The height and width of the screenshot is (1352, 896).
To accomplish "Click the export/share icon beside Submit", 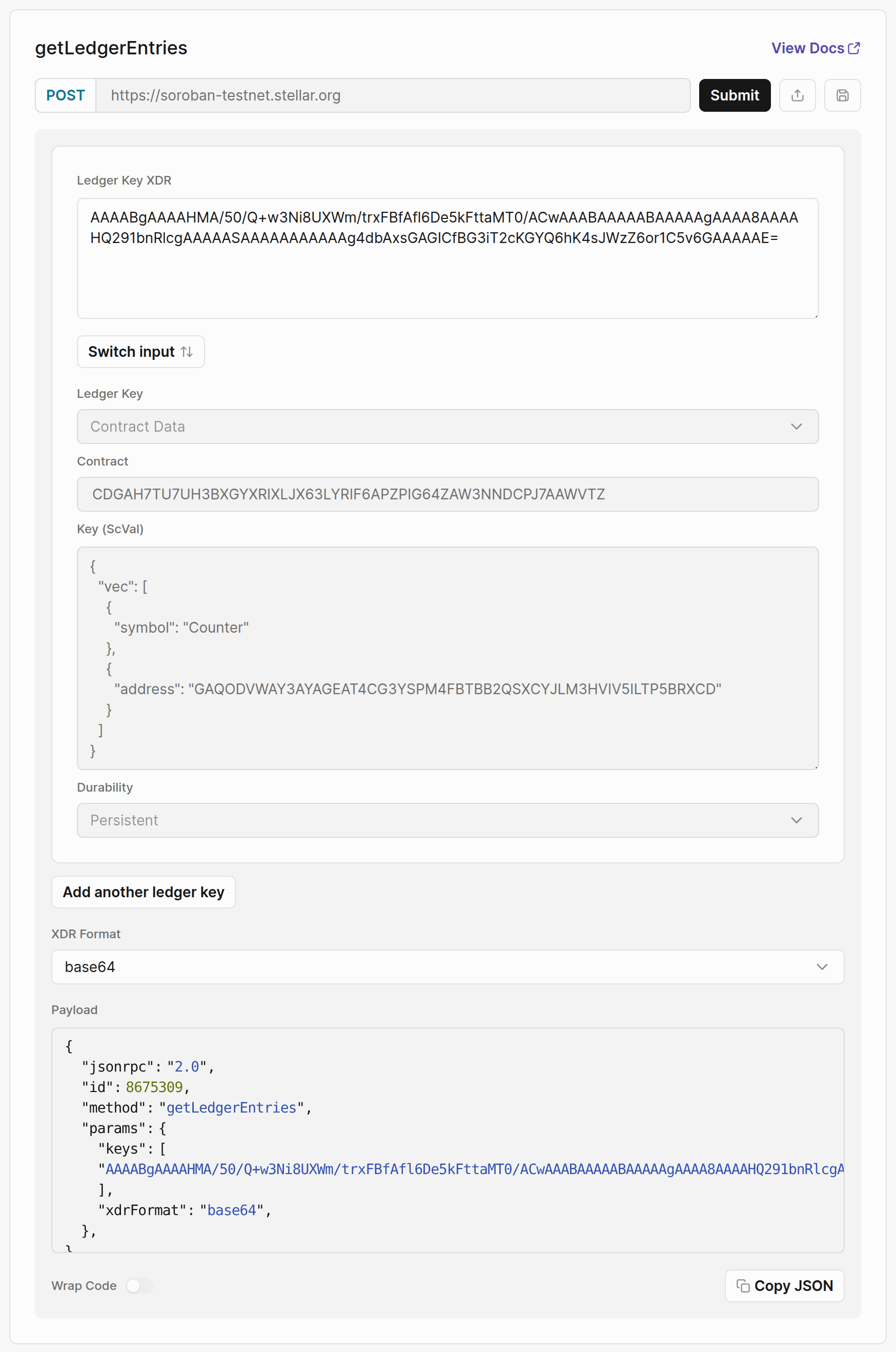I will point(798,95).
